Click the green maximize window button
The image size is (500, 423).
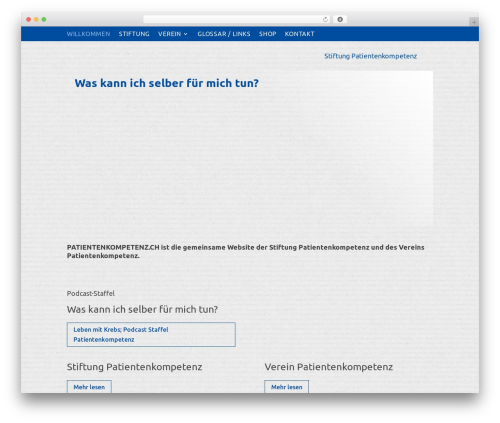tap(44, 19)
